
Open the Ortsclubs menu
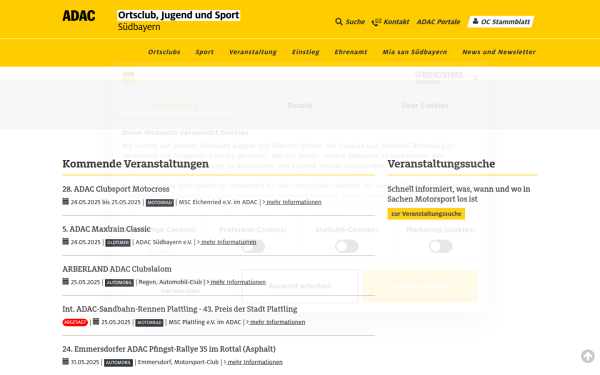(164, 52)
